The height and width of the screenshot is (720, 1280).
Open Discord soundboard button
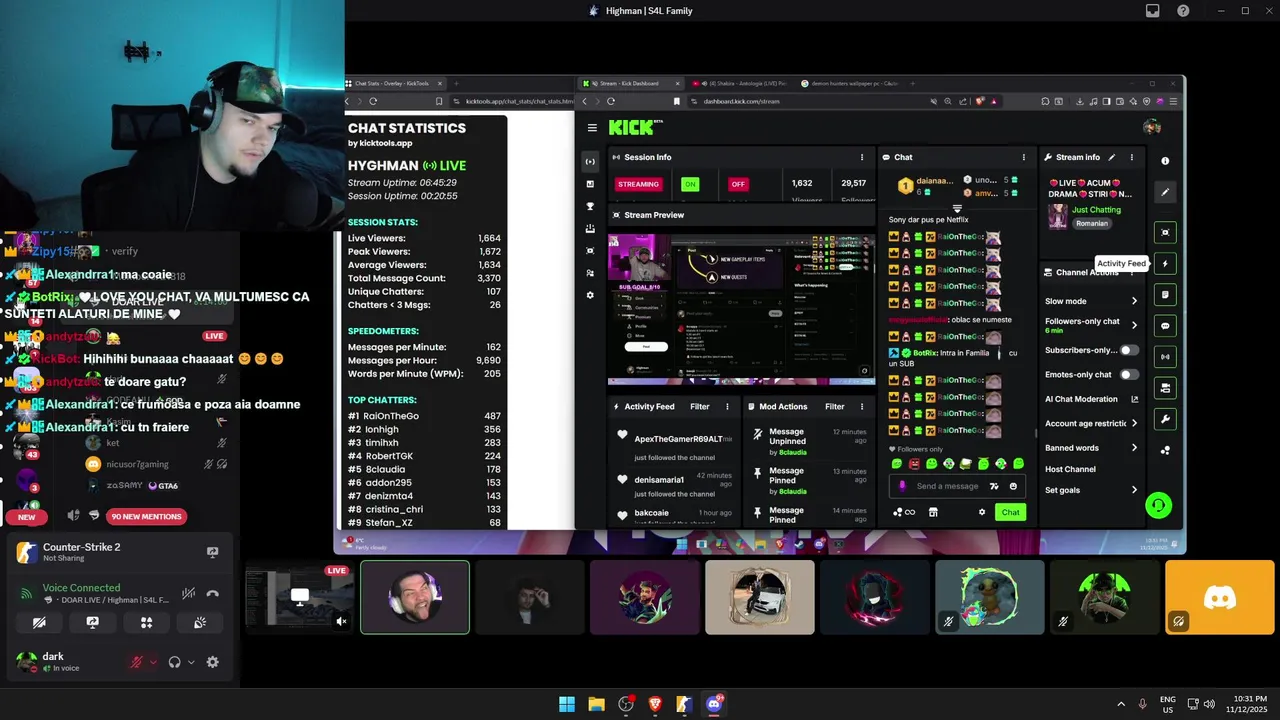(x=200, y=622)
